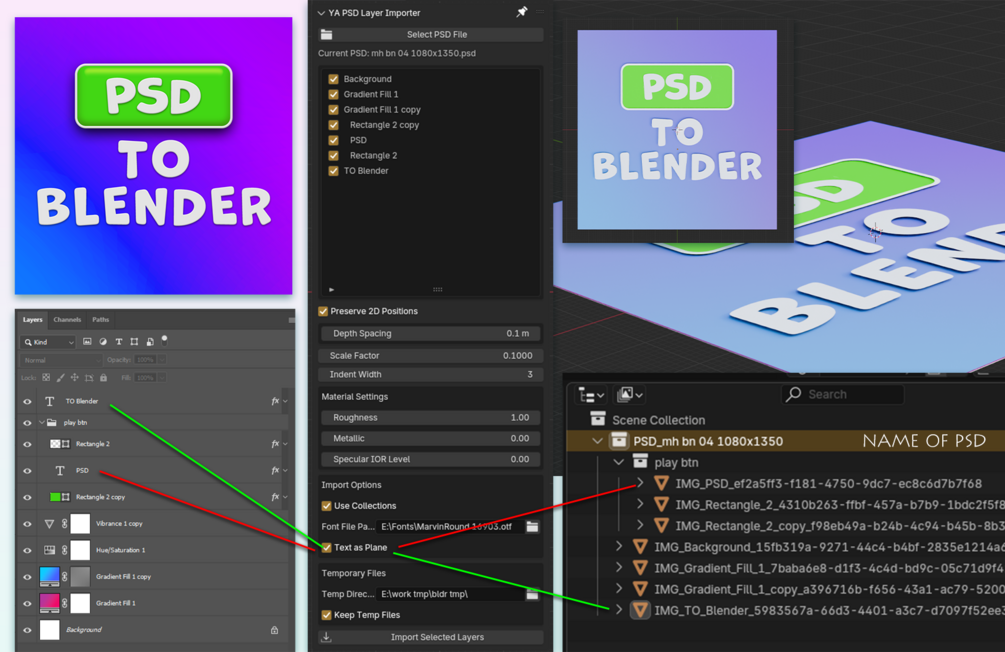Click the fx icon on TO Blender layer
Screen dimensions: 1005x652
click(275, 401)
